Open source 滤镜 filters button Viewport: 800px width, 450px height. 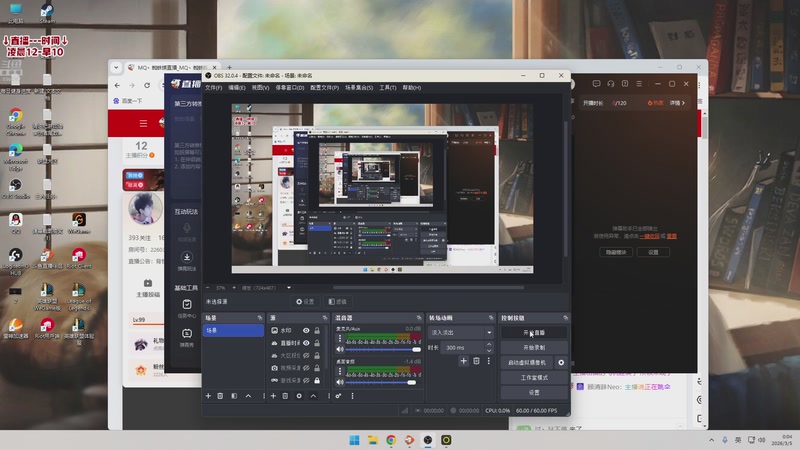point(338,302)
